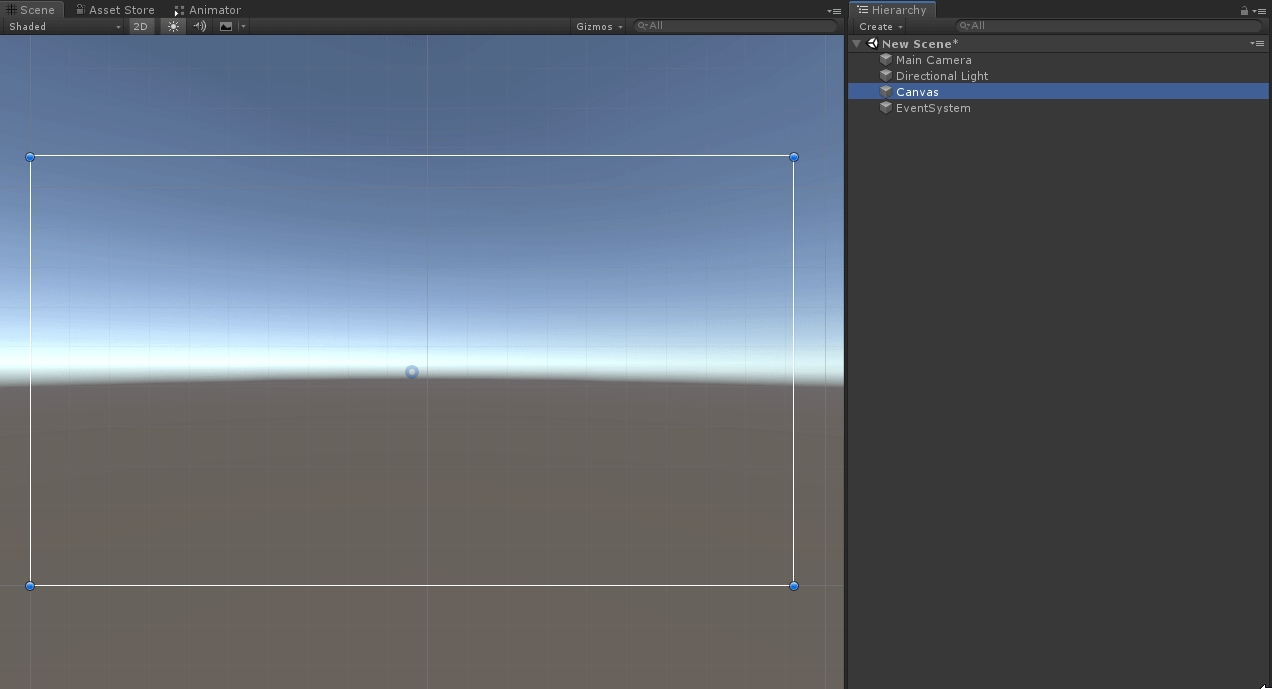This screenshot has height=689, width=1272.
Task: Toggle scene effects image icon
Action: click(226, 26)
